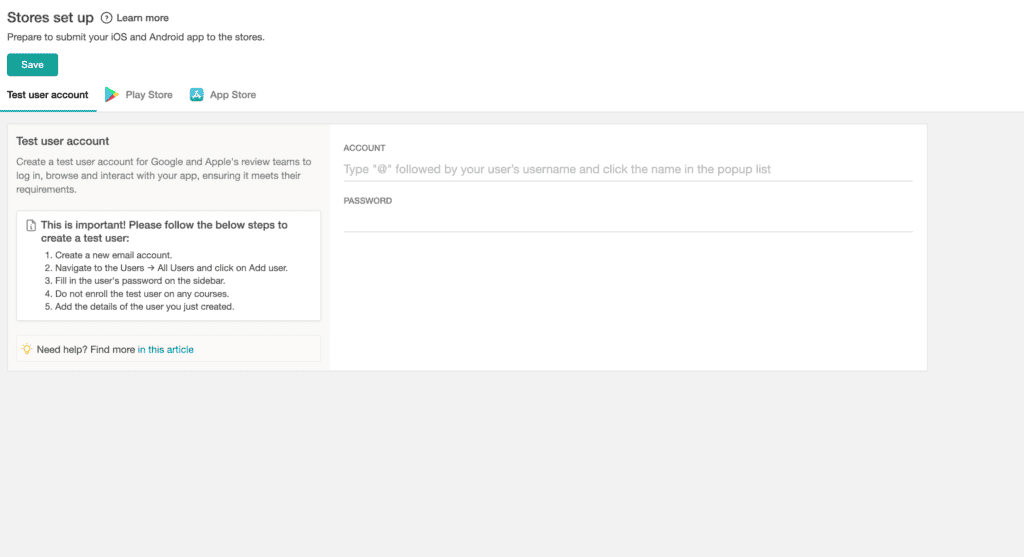Screen dimensions: 1024x557
Task: Click the PASSWORD field label
Action: coord(367,200)
